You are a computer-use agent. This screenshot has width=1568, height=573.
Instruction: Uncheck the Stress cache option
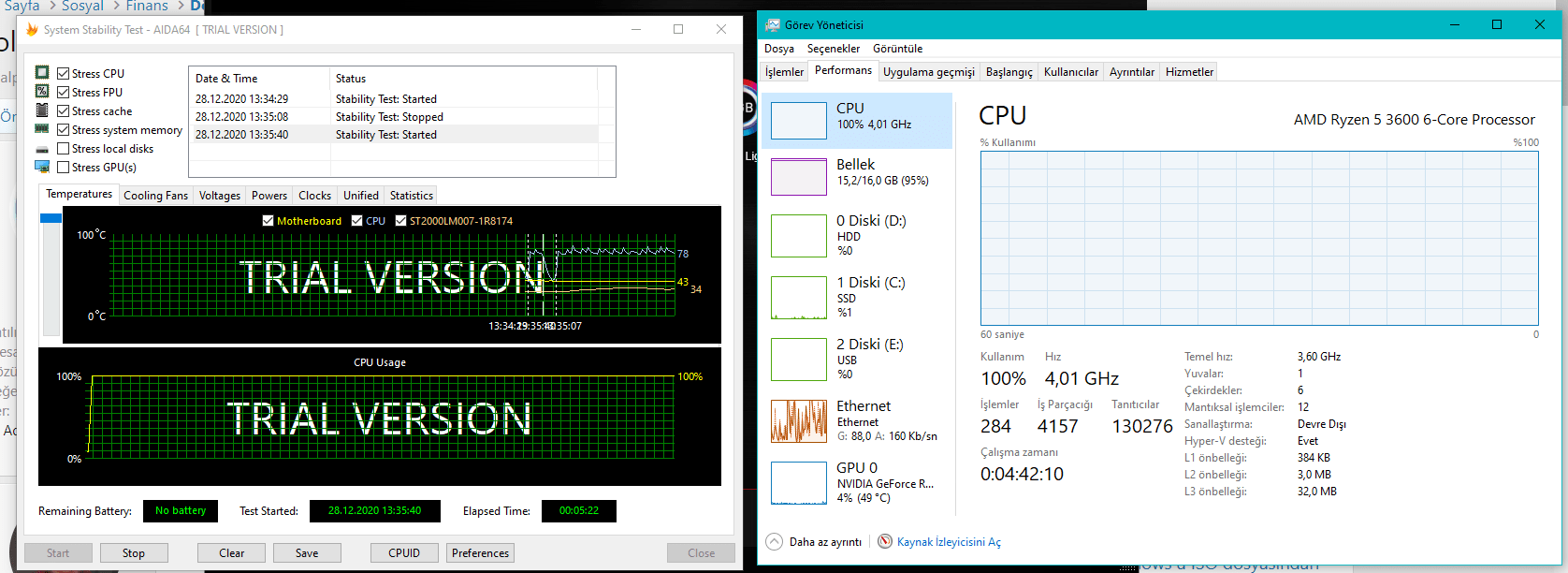64,110
